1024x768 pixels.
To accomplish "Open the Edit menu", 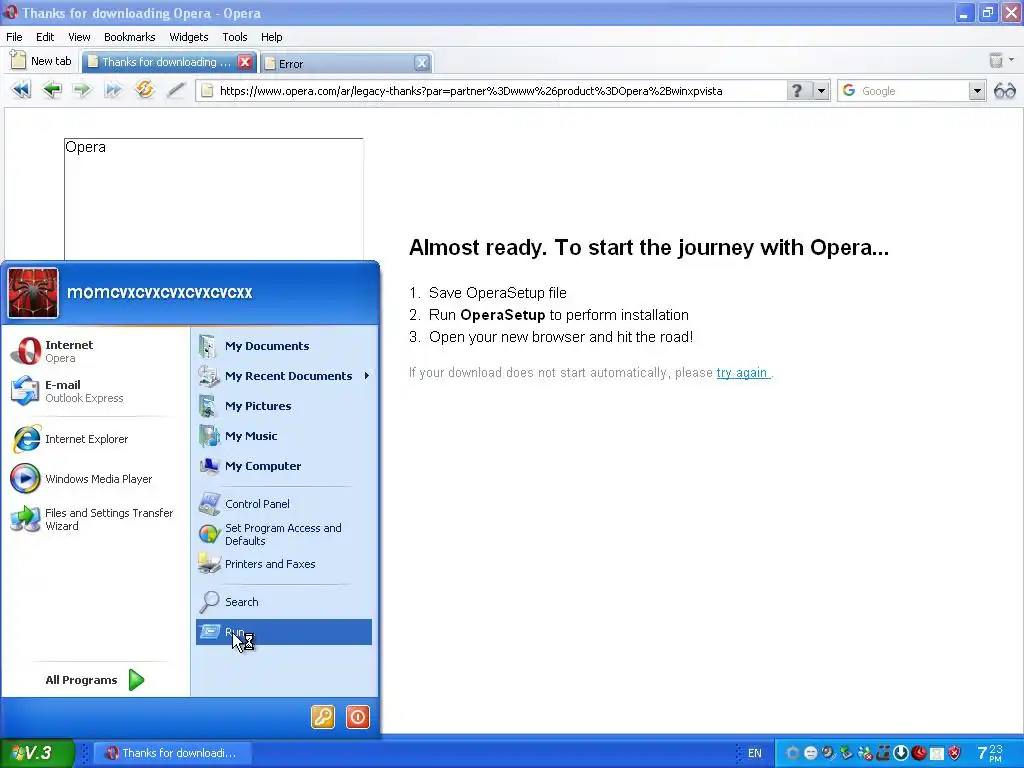I will tap(45, 37).
